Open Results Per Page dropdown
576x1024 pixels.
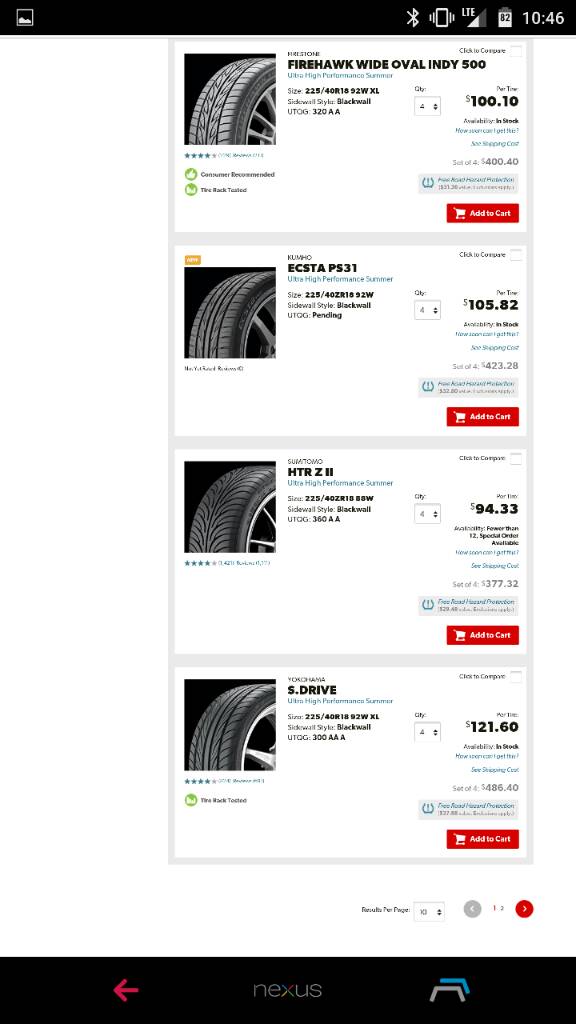tap(429, 911)
